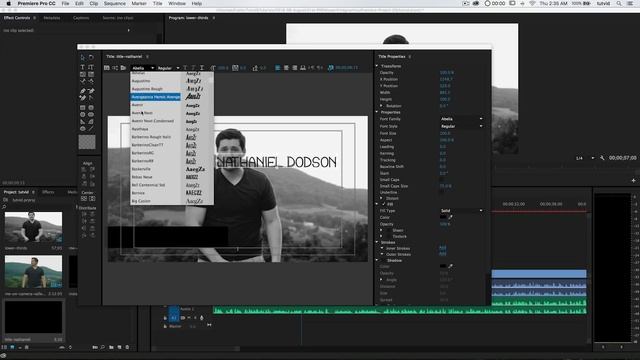This screenshot has height=360, width=640.
Task: Toggle the Fill checkbox
Action: pyautogui.click(x=384, y=204)
